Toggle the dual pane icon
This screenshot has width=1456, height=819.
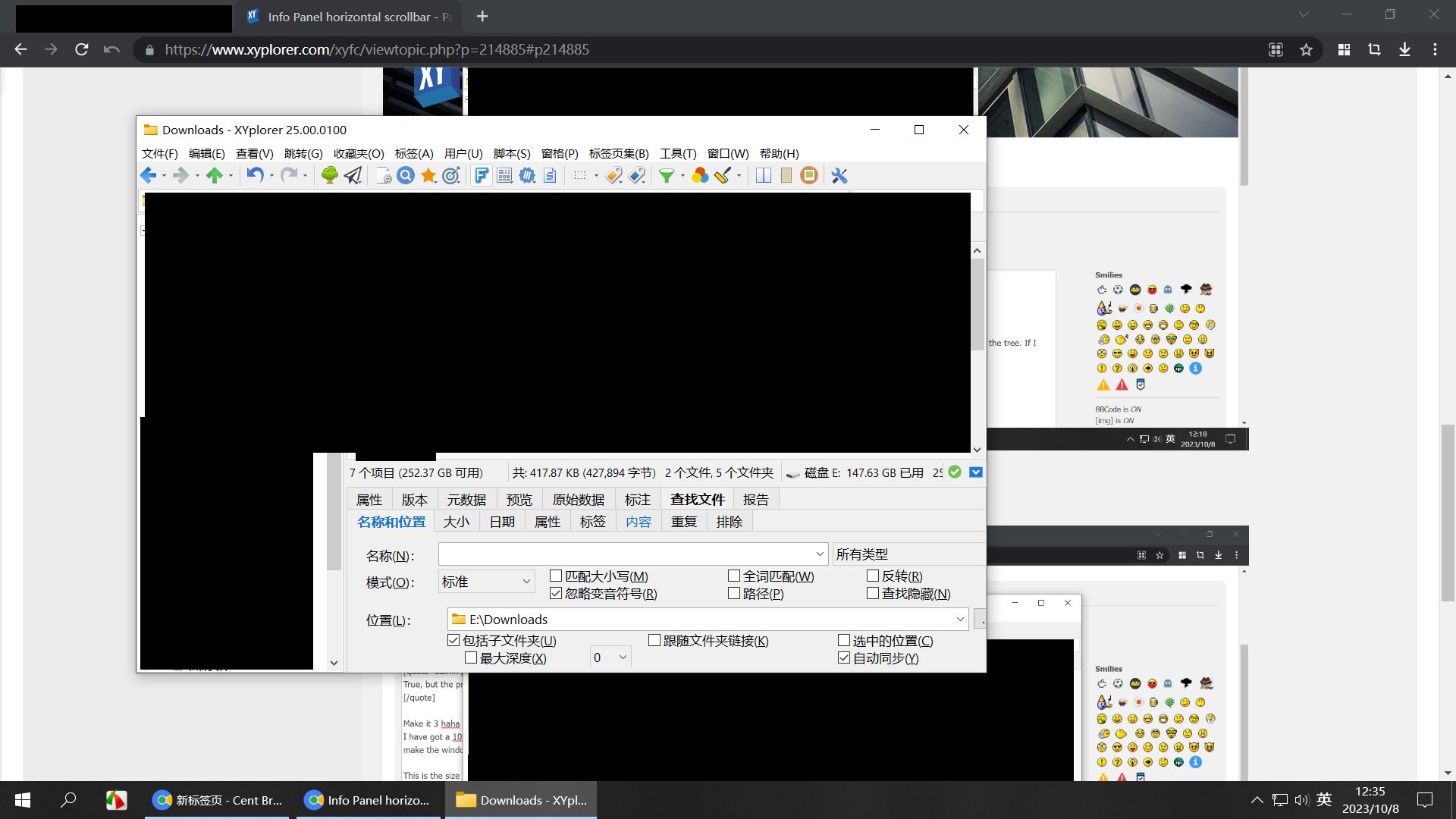point(764,176)
